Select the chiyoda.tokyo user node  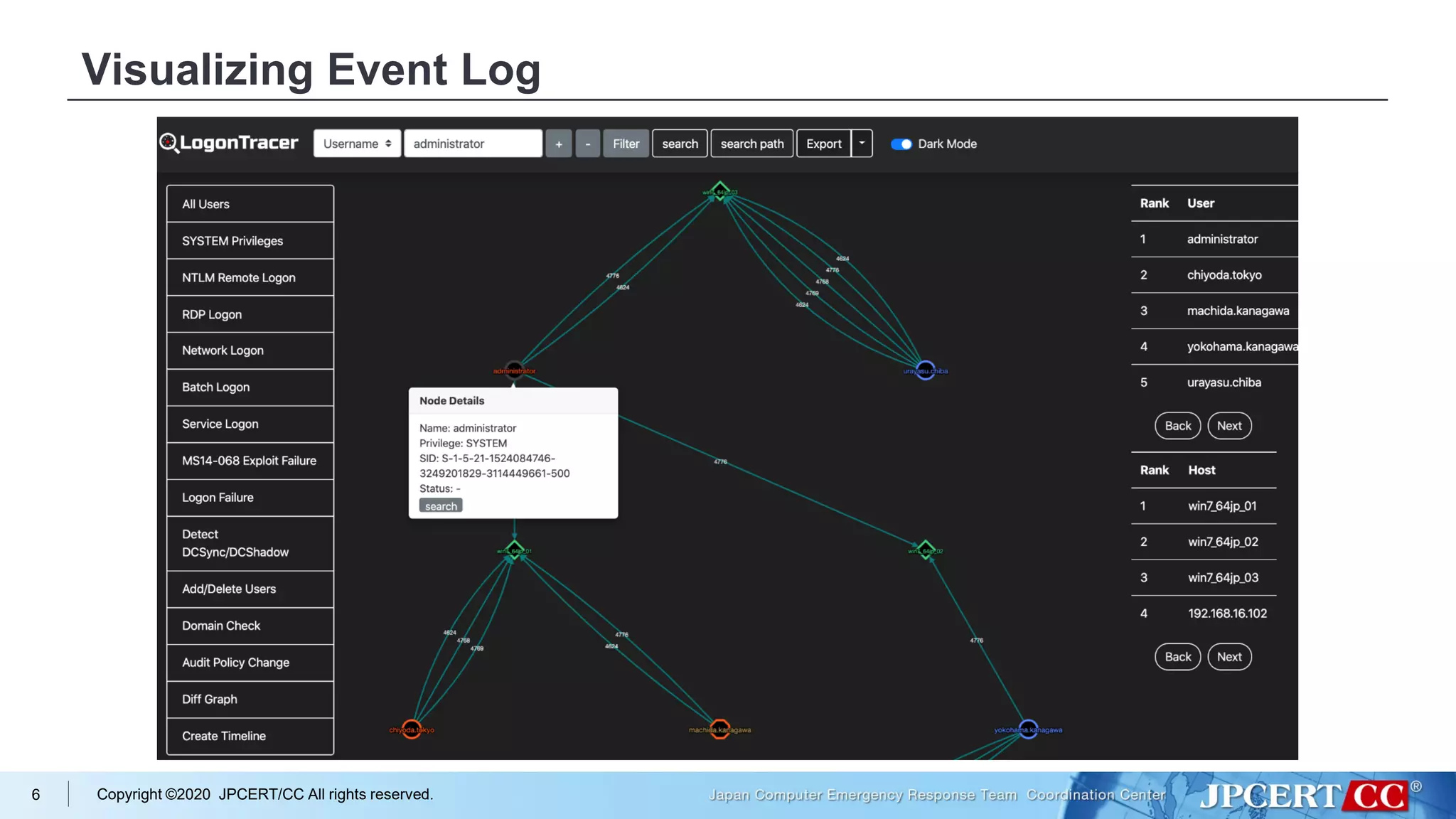point(412,729)
